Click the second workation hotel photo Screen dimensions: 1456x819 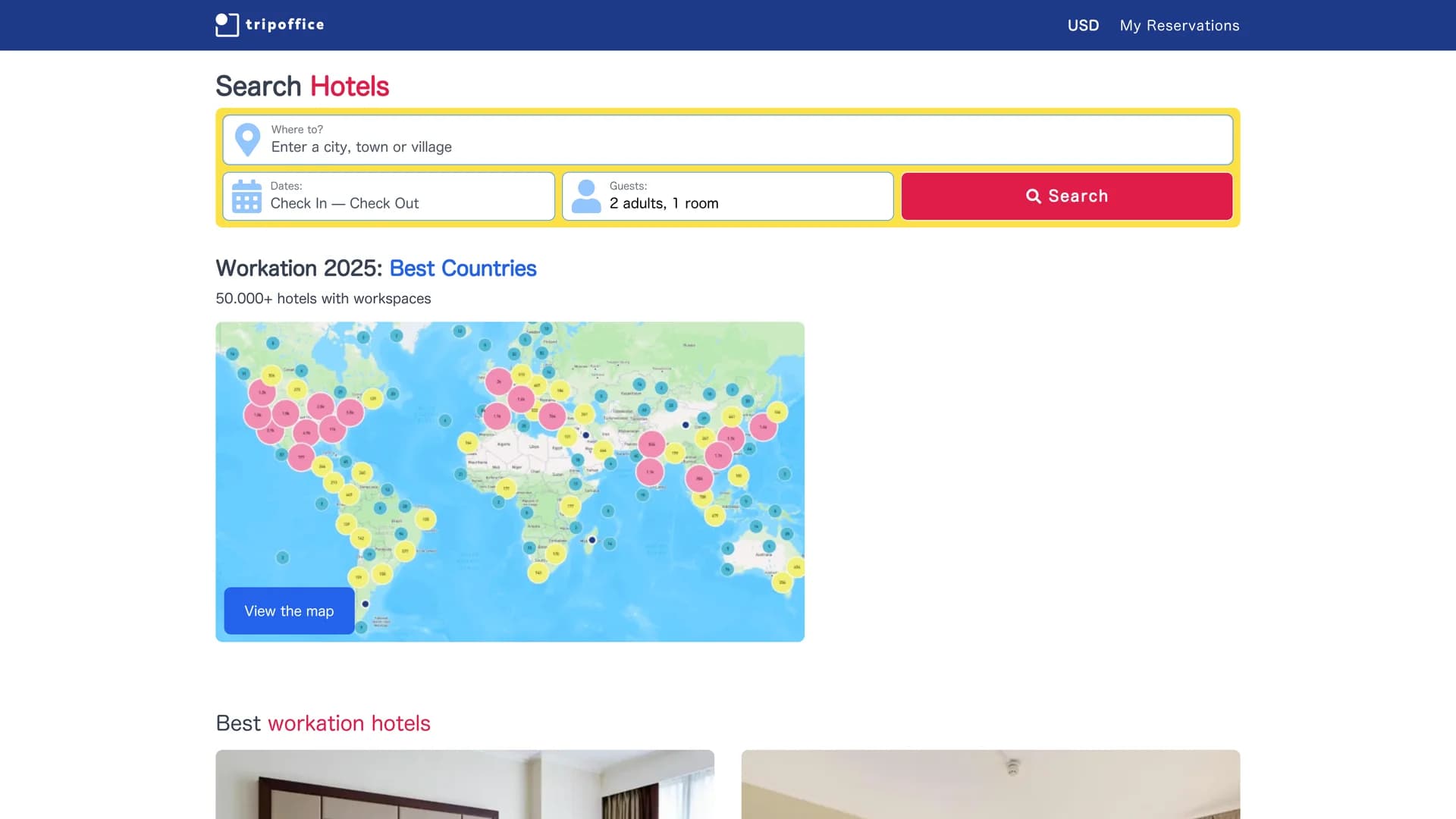[x=990, y=784]
